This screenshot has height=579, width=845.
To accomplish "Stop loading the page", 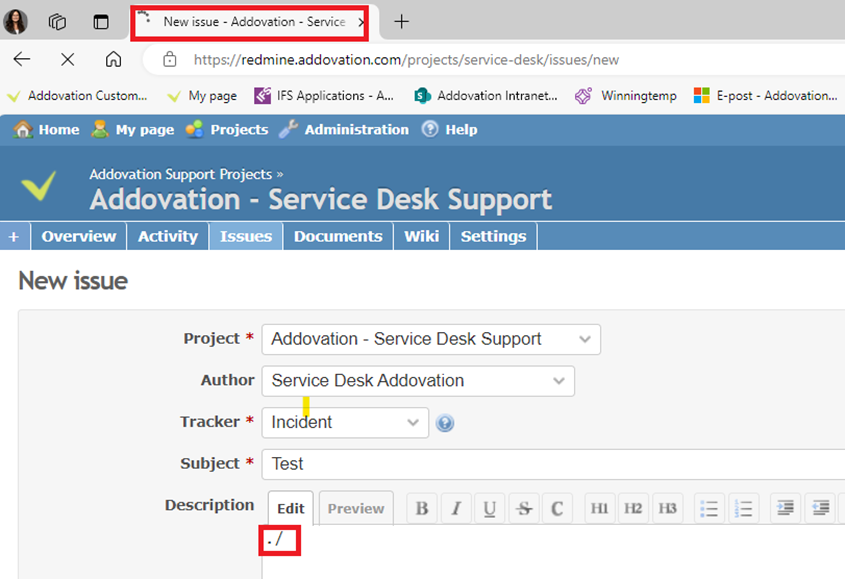I will [67, 59].
